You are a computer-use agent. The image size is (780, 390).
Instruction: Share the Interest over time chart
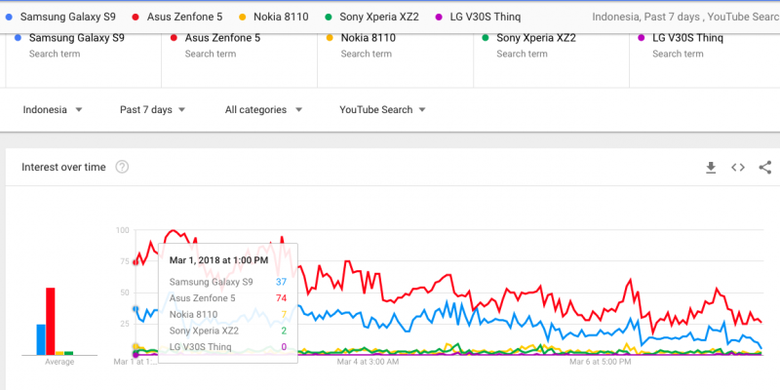(x=765, y=168)
